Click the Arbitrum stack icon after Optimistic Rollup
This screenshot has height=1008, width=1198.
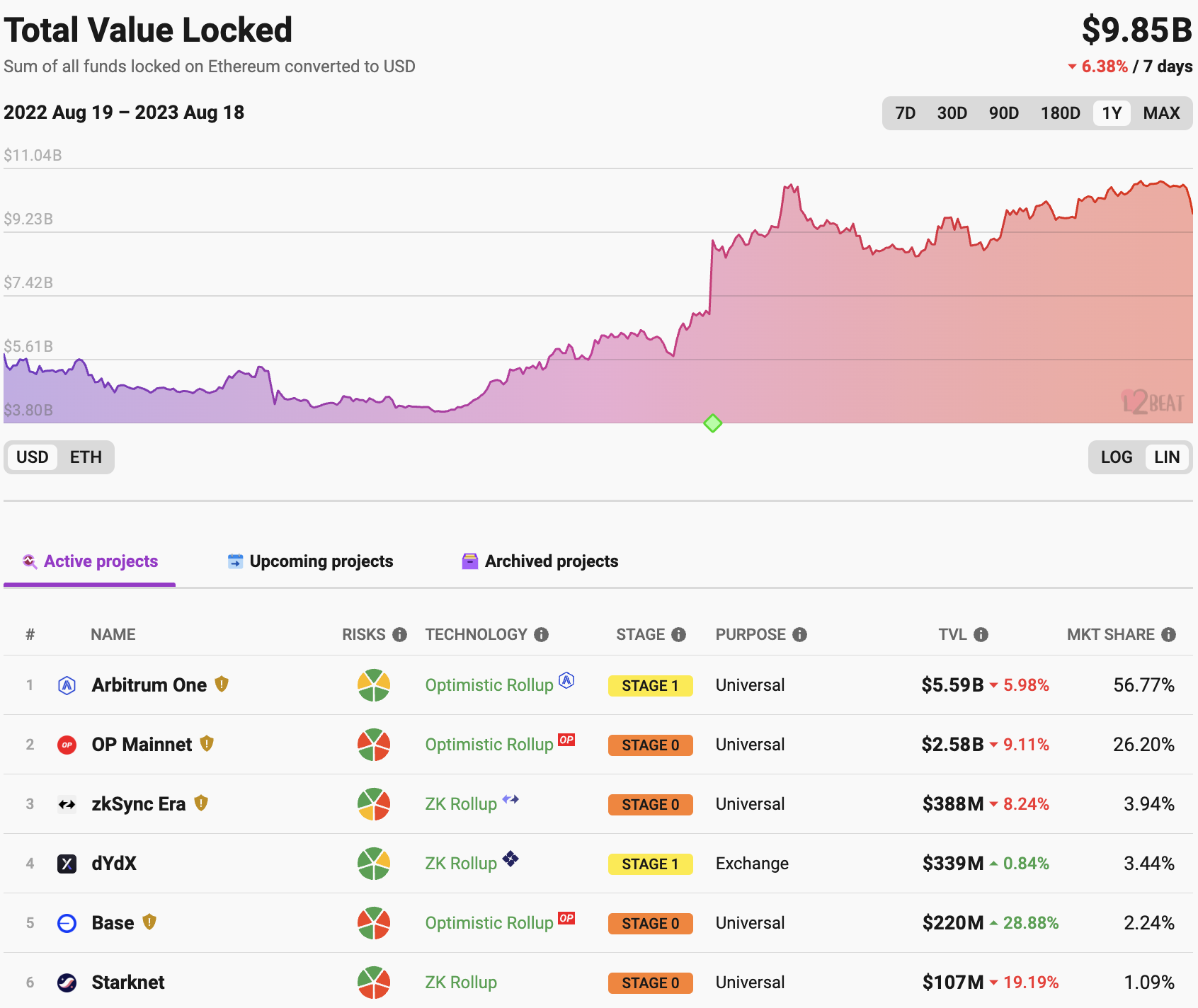click(x=566, y=680)
